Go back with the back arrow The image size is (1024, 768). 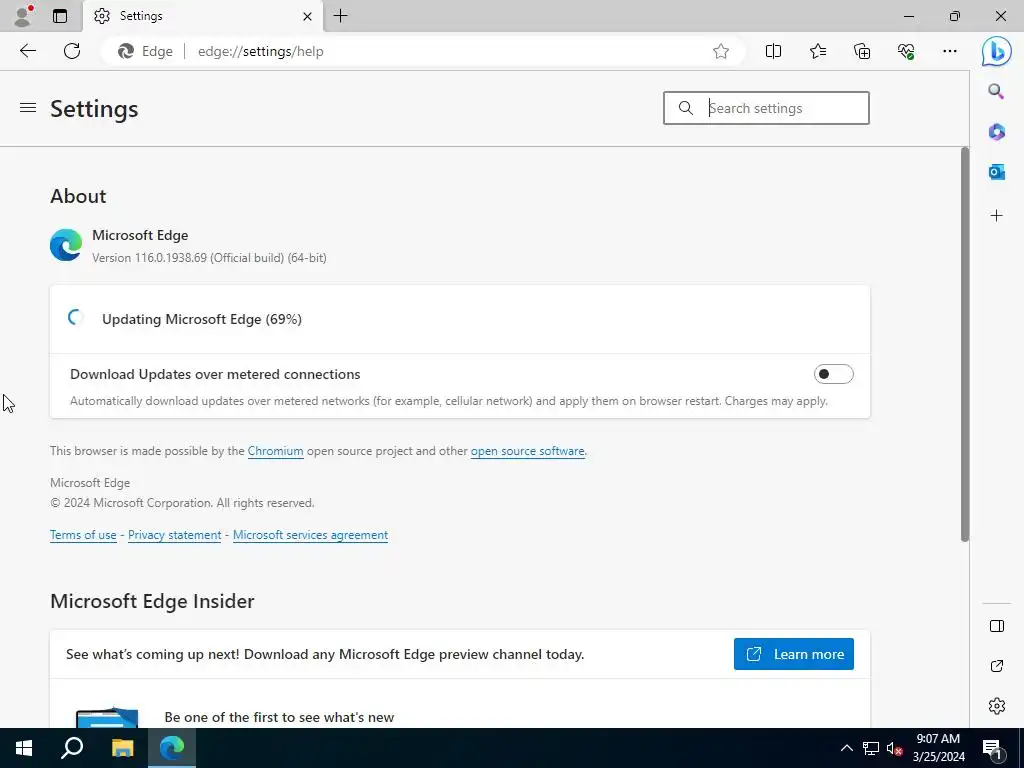tap(27, 51)
